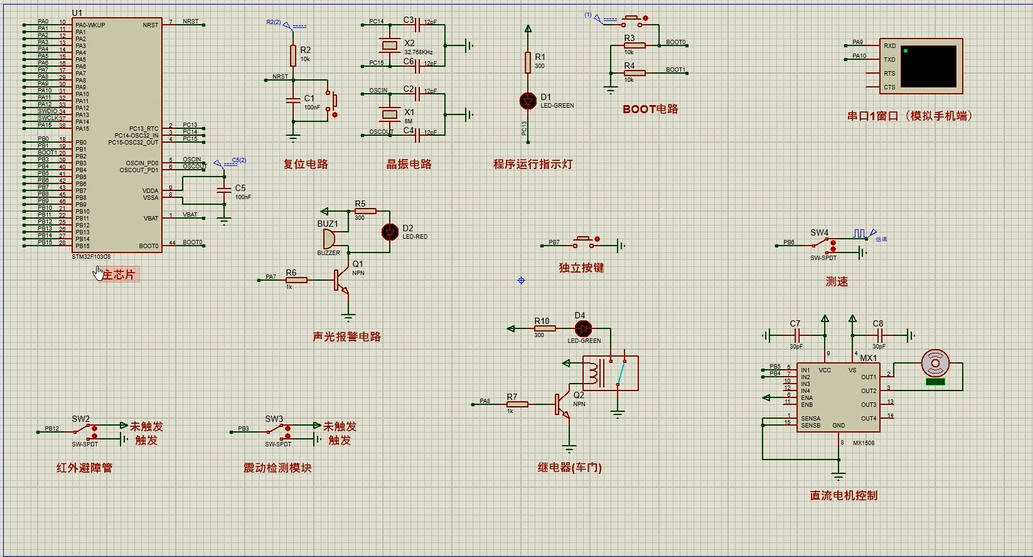
Task: Select capacitor C5 near VDDA
Action: point(224,189)
